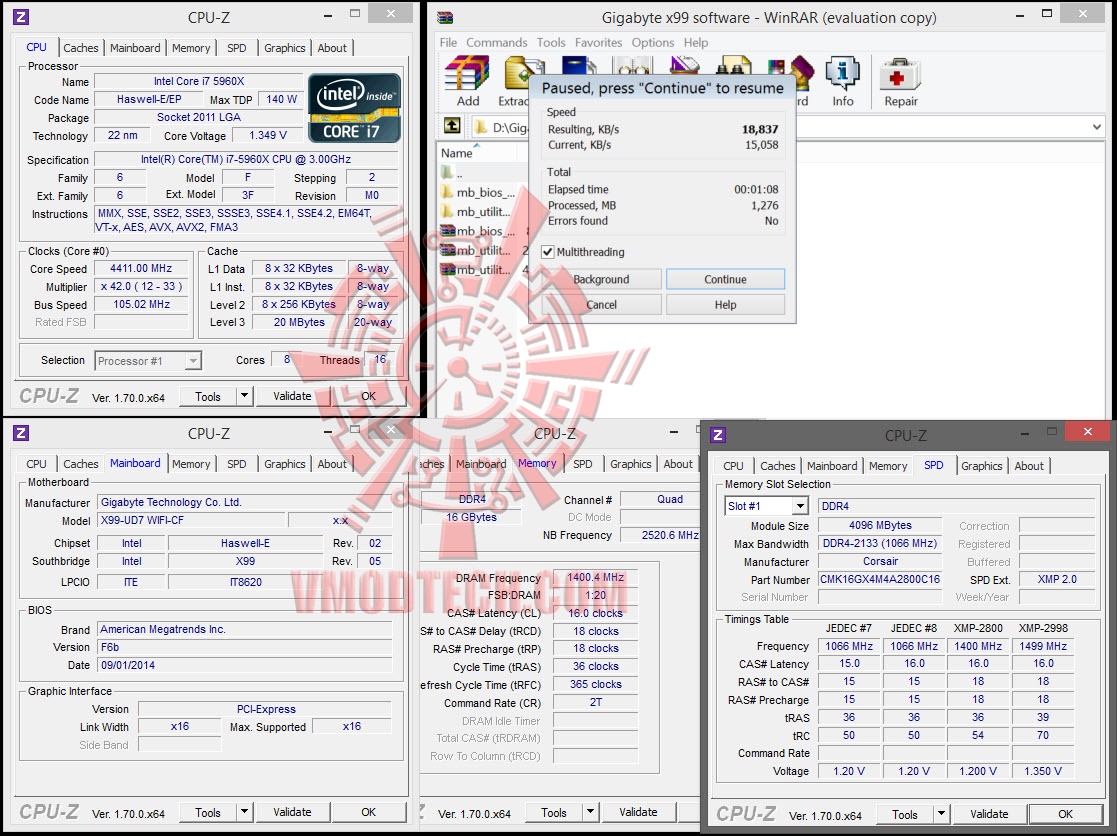Click the View icon with glasses in WinRAR
The image size is (1117, 836).
point(634,66)
